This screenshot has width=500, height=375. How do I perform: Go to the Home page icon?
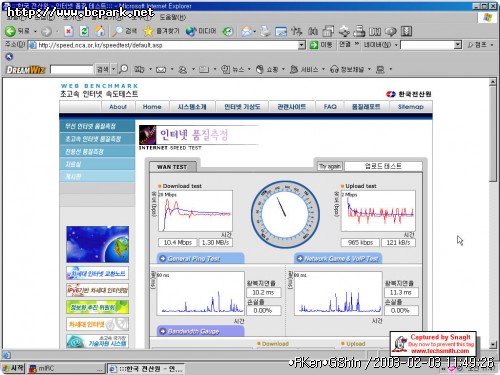(99, 31)
